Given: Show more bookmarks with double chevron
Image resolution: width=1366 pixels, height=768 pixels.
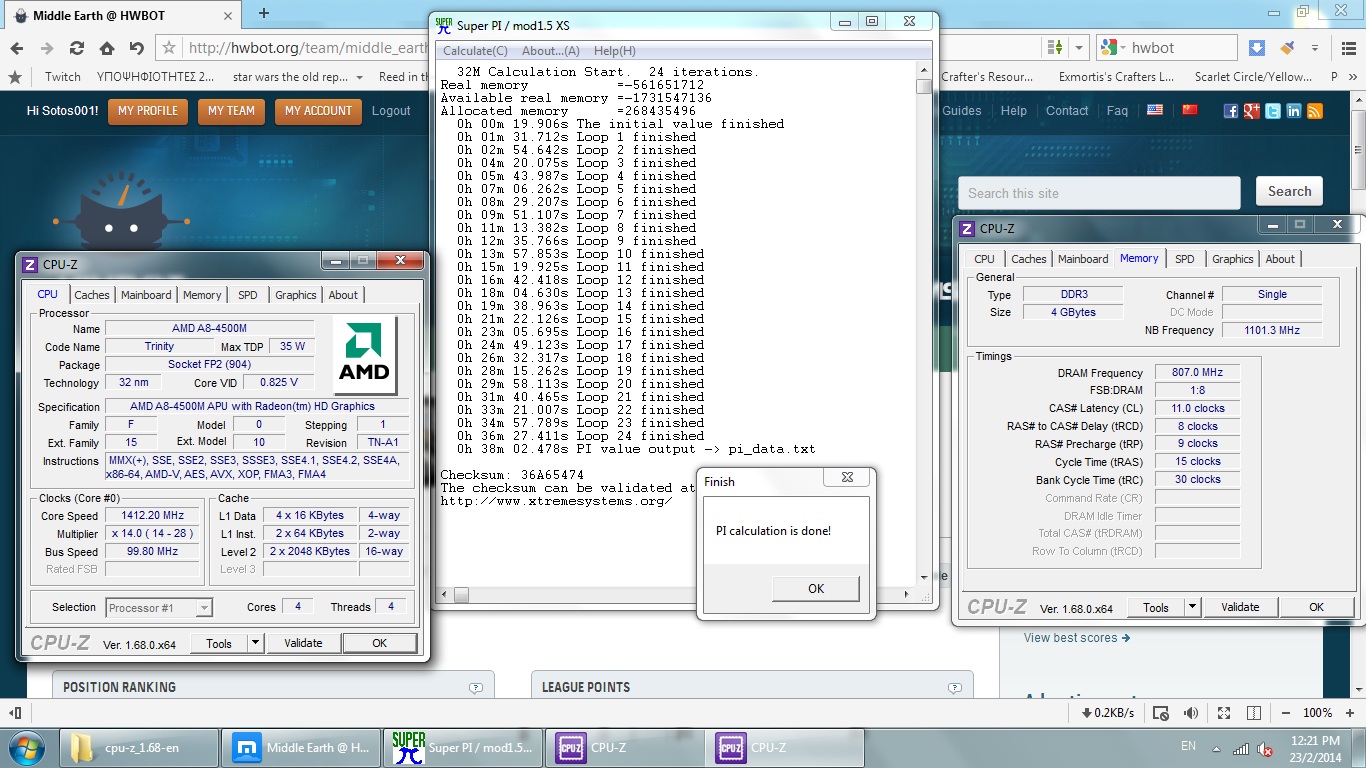Looking at the screenshot, I should pos(1355,76).
